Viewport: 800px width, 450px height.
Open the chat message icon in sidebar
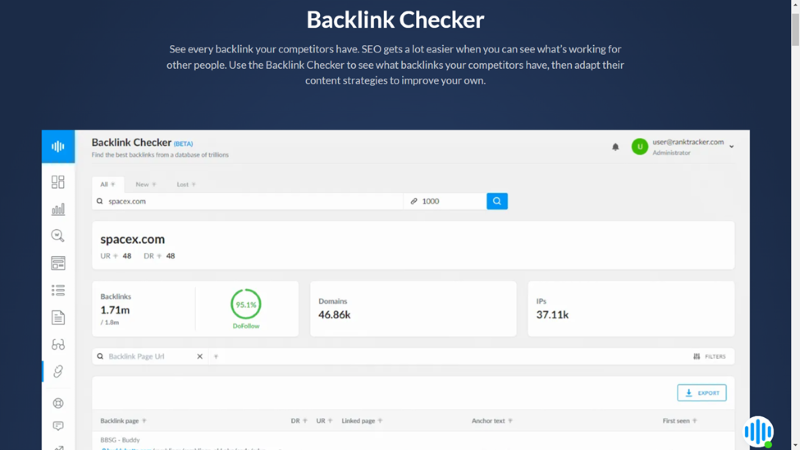click(58, 426)
